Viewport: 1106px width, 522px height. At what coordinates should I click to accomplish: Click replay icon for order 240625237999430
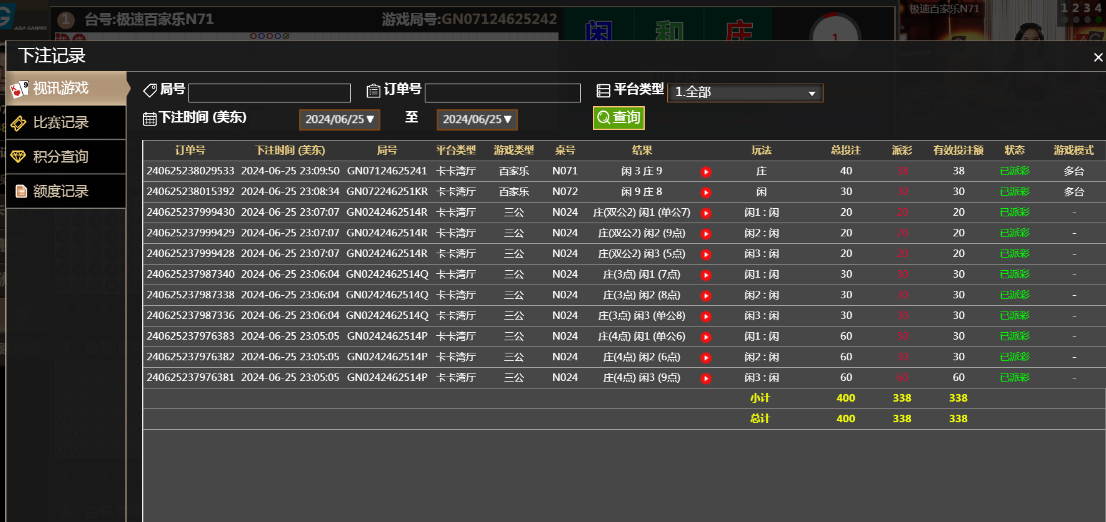(706, 213)
